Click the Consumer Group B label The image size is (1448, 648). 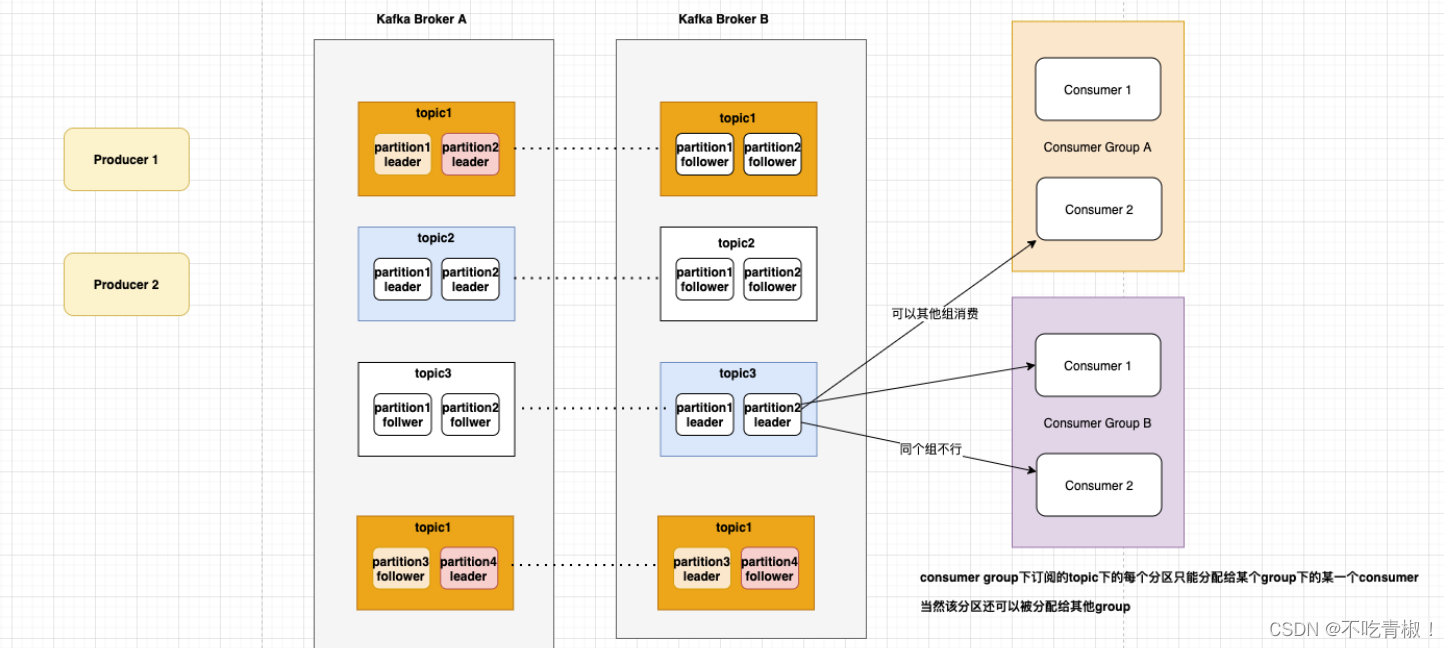1097,423
